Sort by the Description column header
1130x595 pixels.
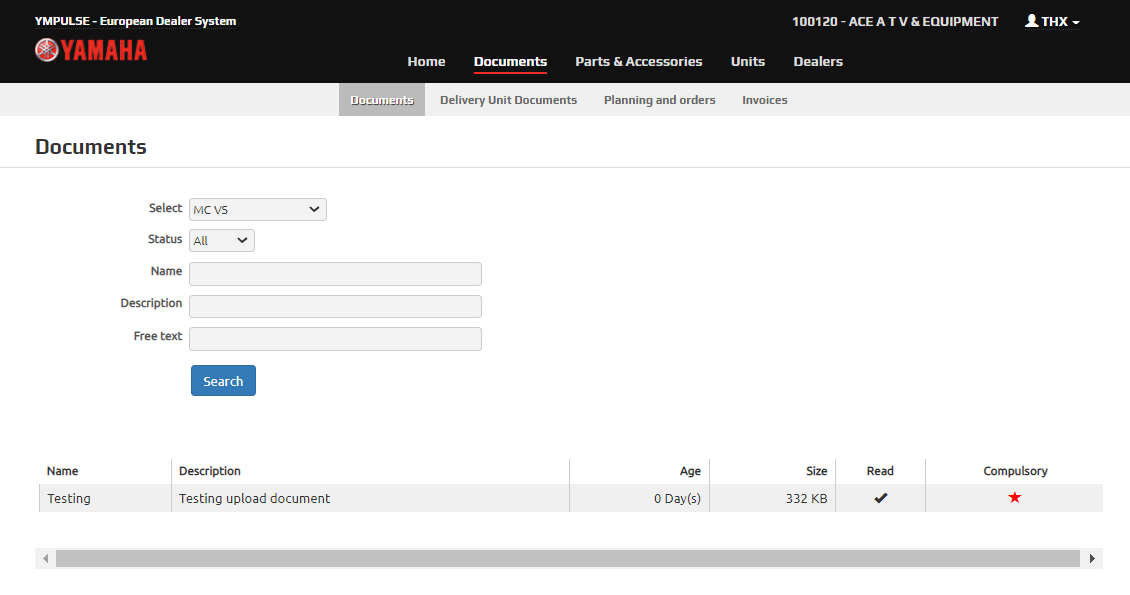[210, 471]
